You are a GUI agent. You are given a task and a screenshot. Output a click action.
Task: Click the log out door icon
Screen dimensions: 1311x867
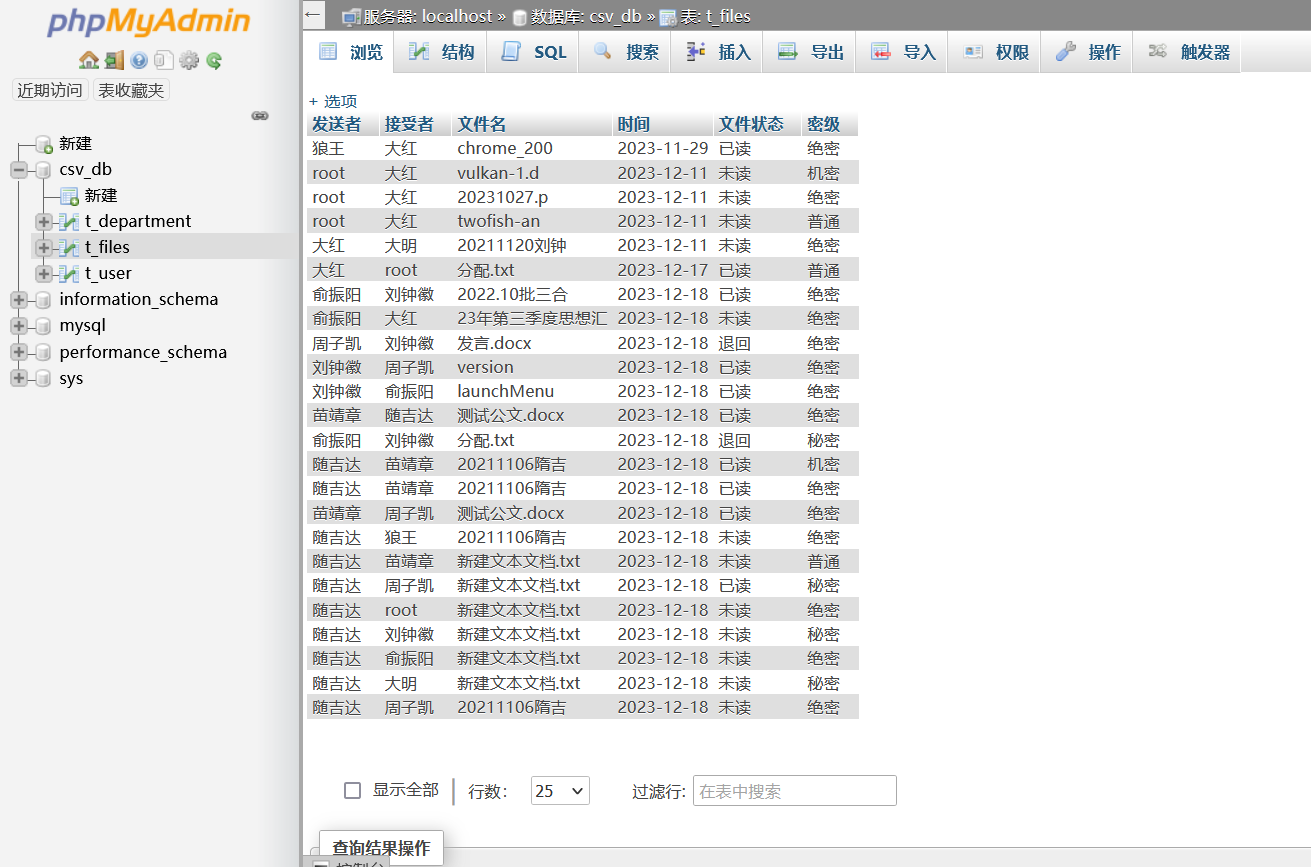pyautogui.click(x=115, y=60)
